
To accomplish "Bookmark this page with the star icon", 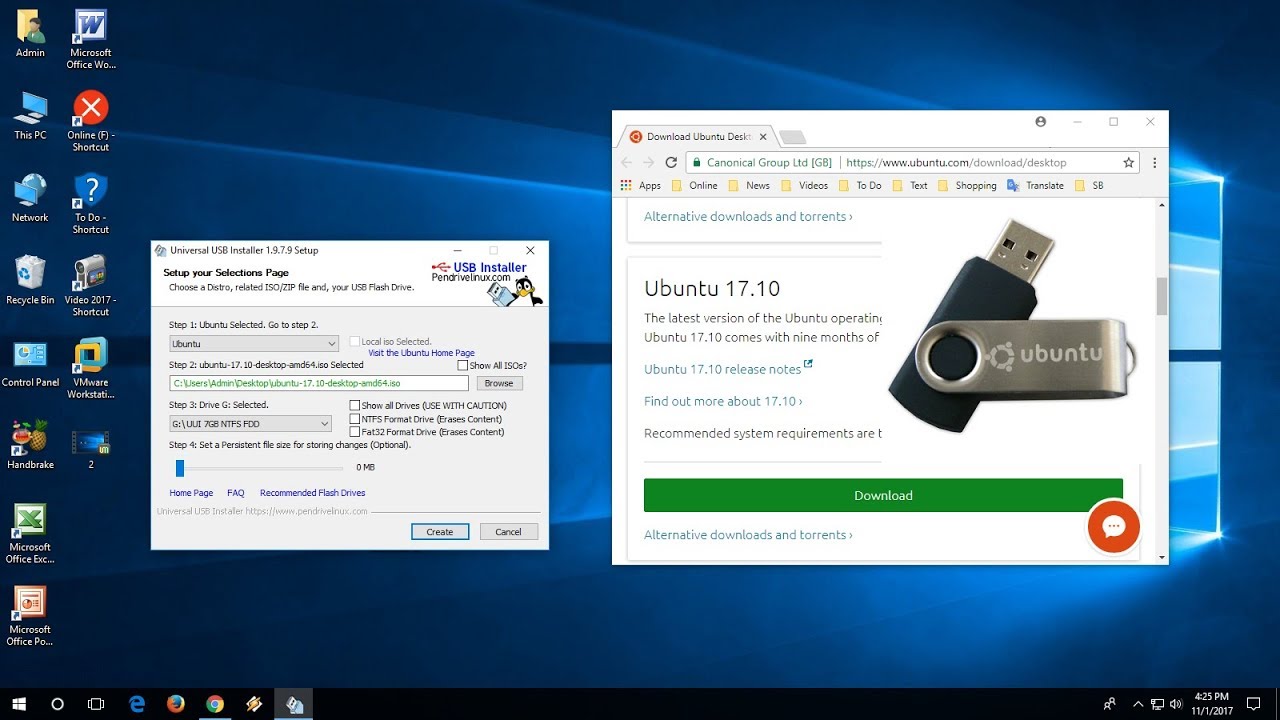I will pos(1129,162).
